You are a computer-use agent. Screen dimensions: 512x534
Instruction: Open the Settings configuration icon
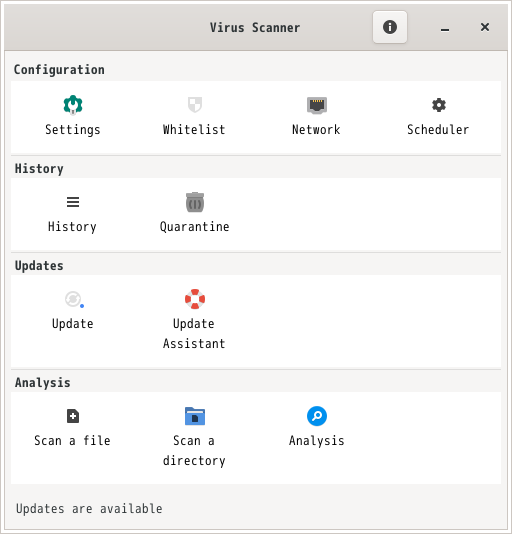(x=73, y=105)
